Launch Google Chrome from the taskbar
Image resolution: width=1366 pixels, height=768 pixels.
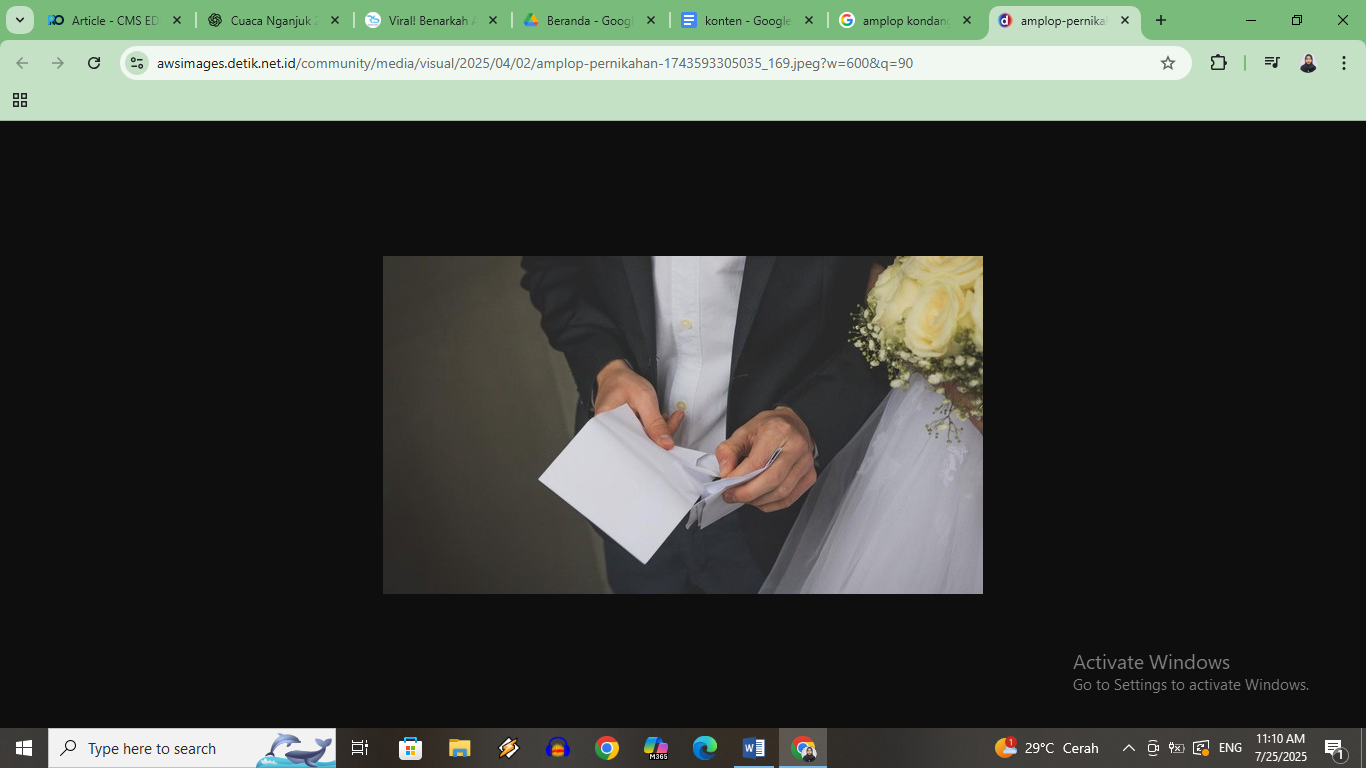tap(606, 748)
